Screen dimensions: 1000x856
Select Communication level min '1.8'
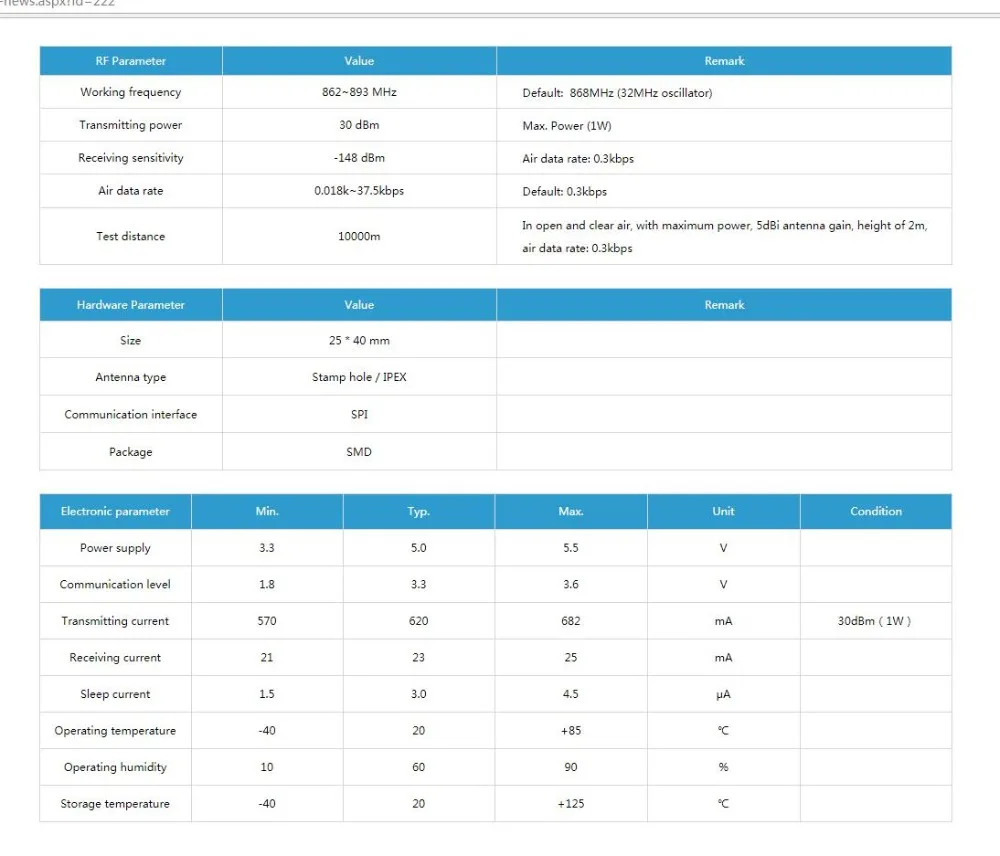(x=267, y=584)
